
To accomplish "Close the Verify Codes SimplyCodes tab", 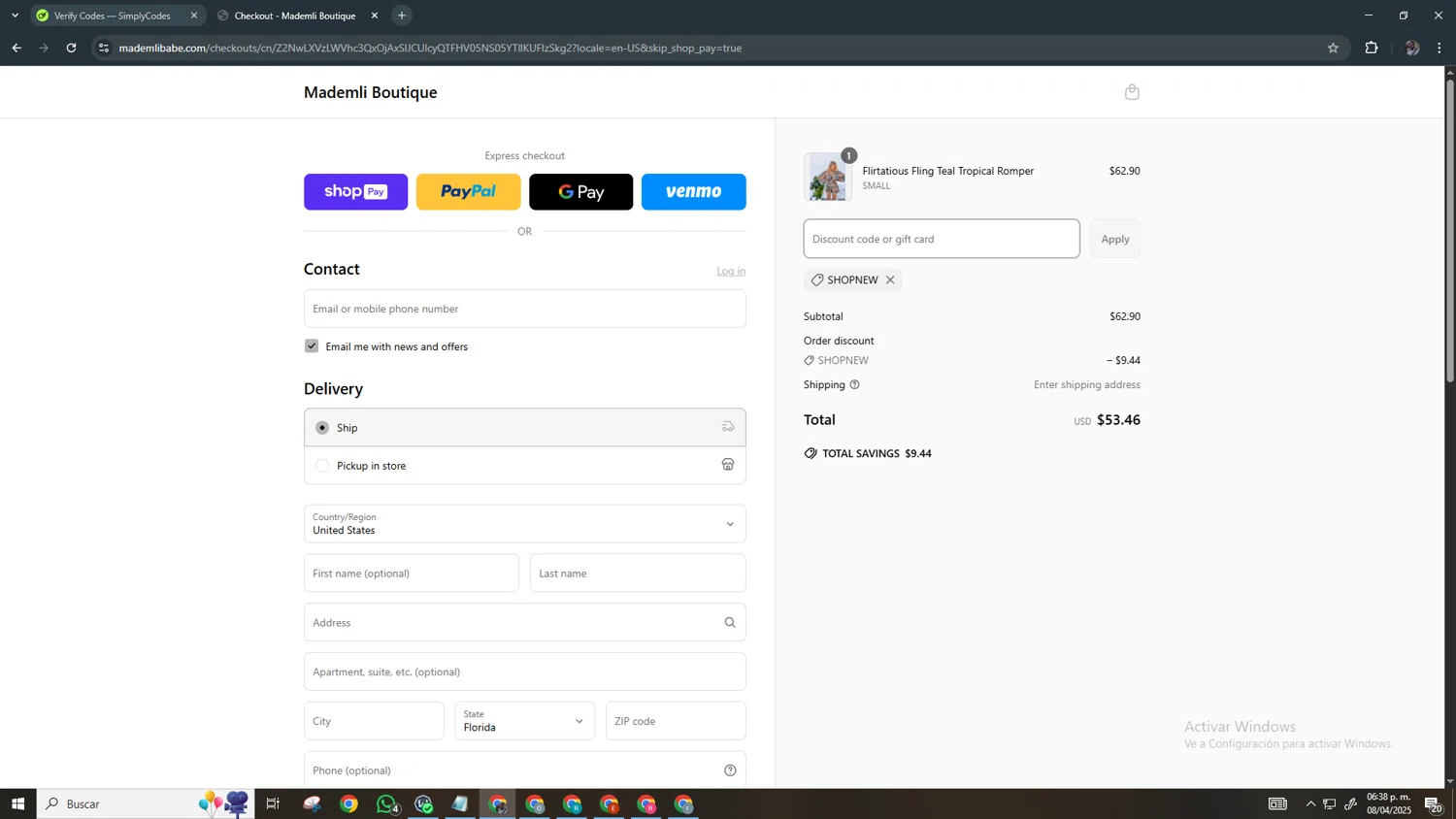I will pyautogui.click(x=193, y=16).
